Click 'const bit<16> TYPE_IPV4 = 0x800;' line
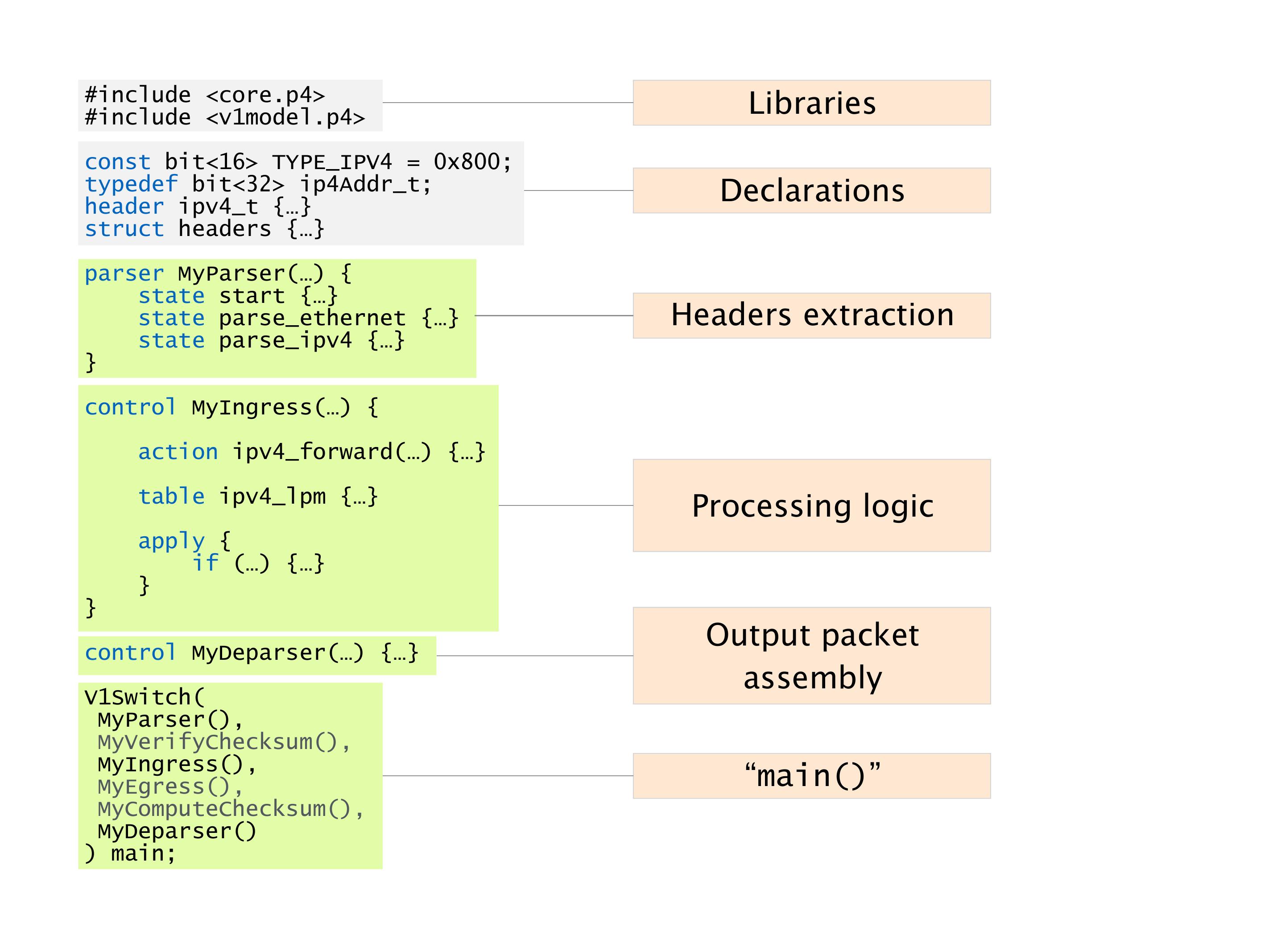The height and width of the screenshot is (952, 1269). [298, 162]
